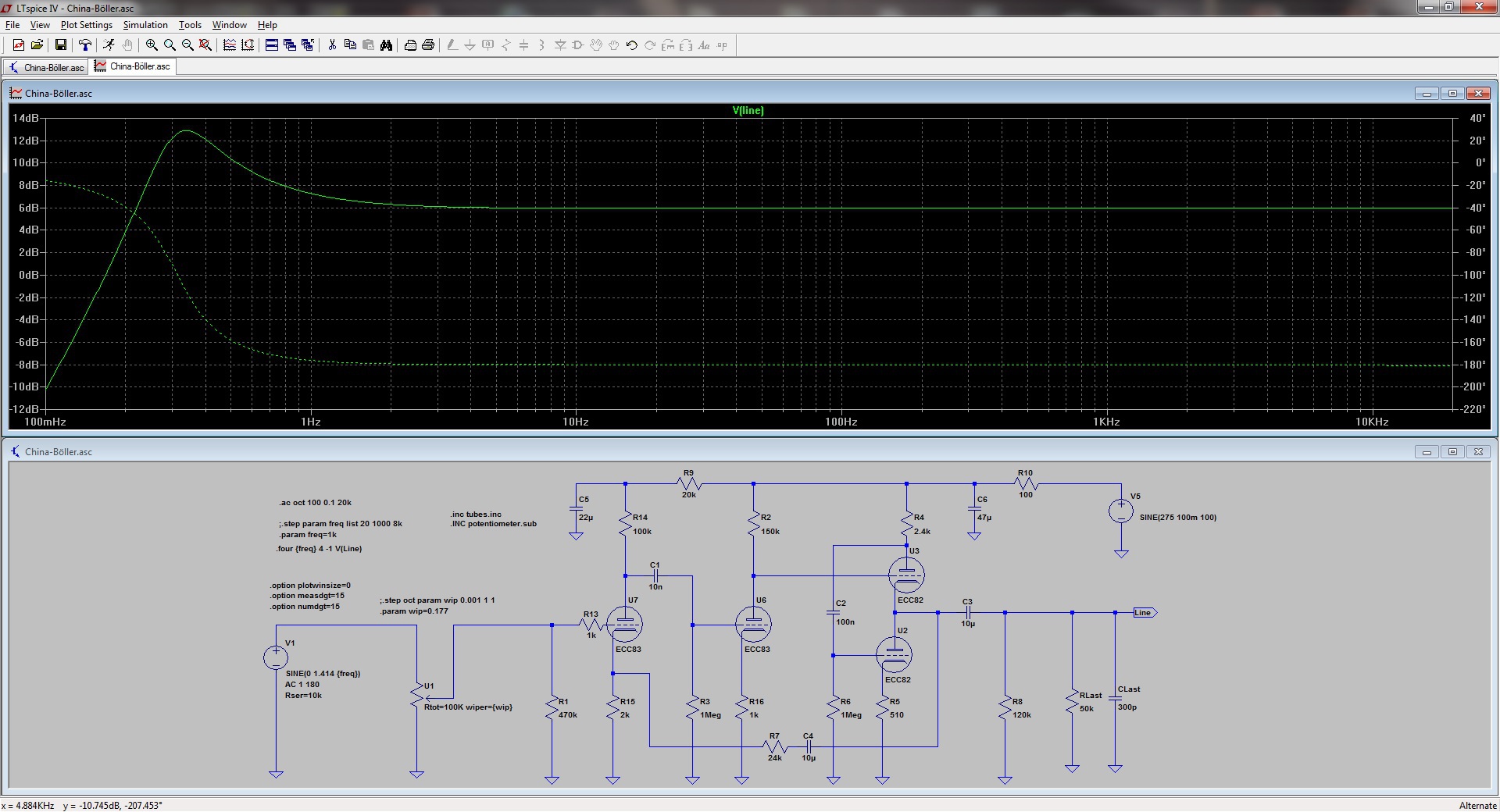
Task: Click the V(line) trace label
Action: 748,110
